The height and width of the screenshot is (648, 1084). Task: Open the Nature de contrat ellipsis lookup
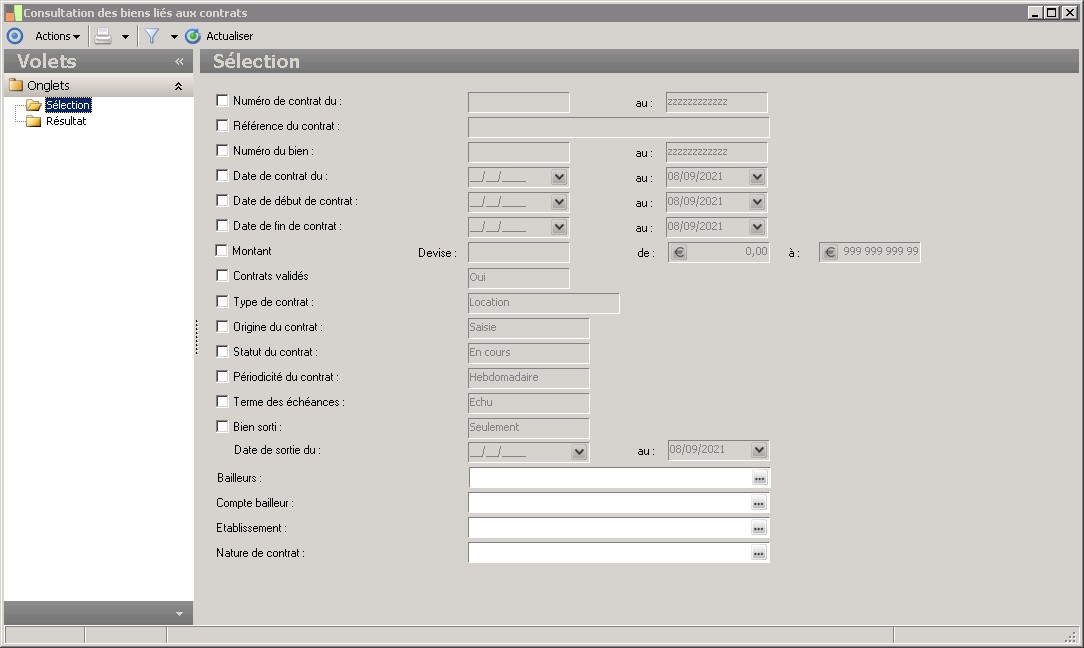[x=759, y=554]
